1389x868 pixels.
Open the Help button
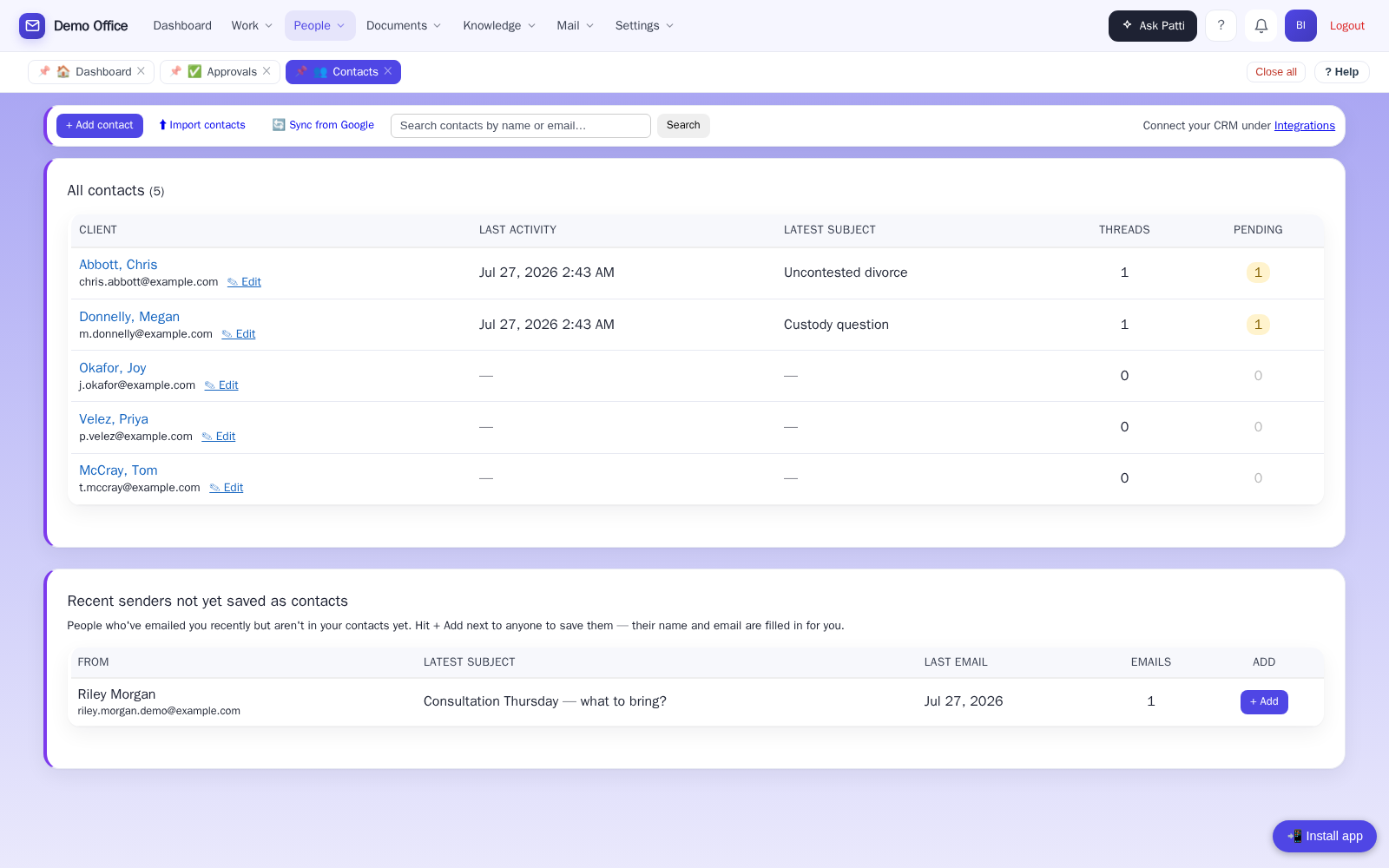pyautogui.click(x=1341, y=72)
